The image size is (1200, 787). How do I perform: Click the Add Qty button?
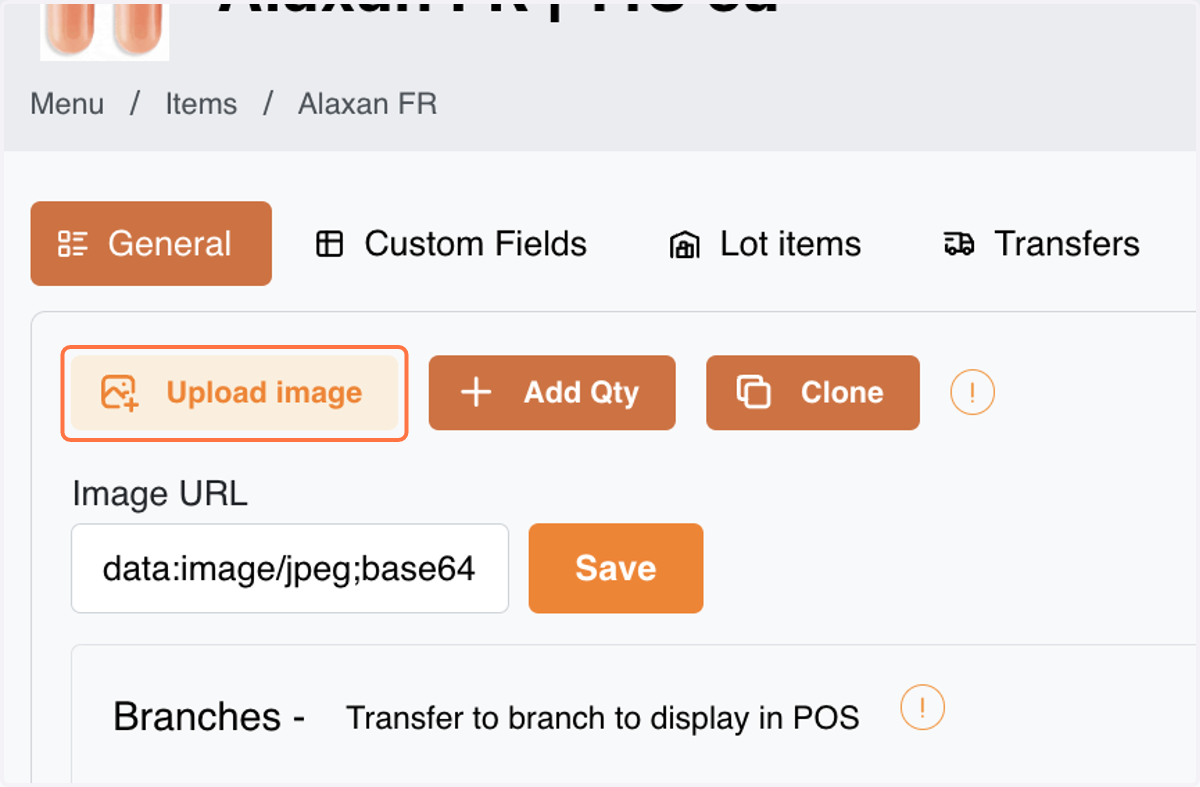pyautogui.click(x=552, y=393)
